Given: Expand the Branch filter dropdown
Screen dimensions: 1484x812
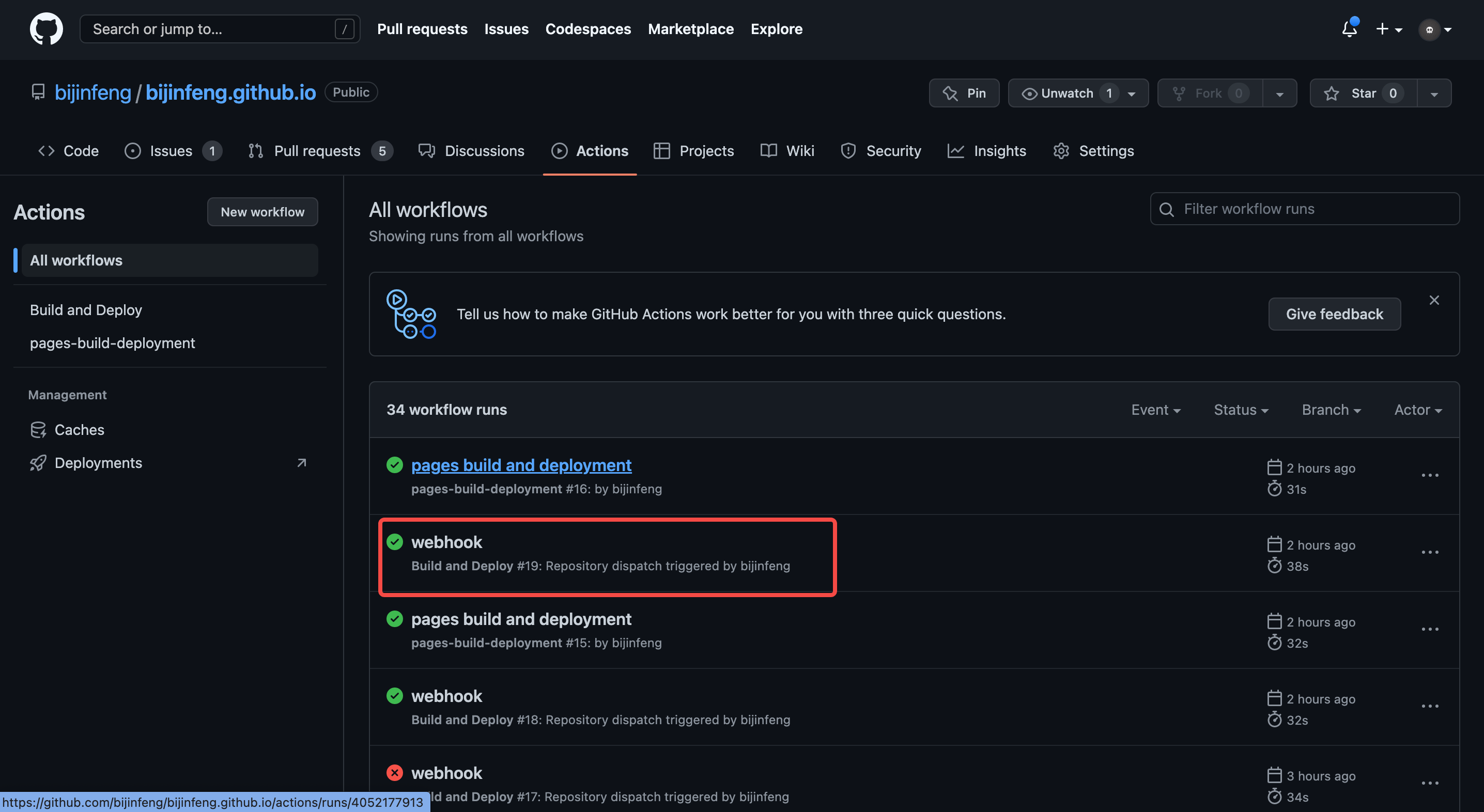Looking at the screenshot, I should click(1332, 410).
